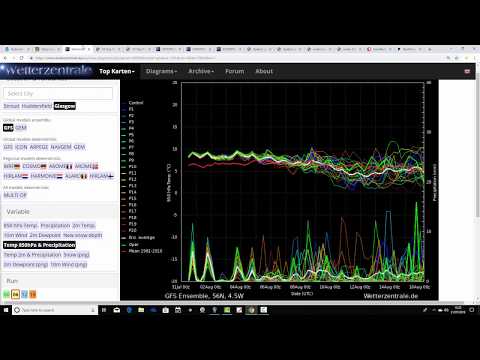The height and width of the screenshot is (360, 480).
Task: Select COSMO regional model
Action: pyautogui.click(x=34, y=166)
